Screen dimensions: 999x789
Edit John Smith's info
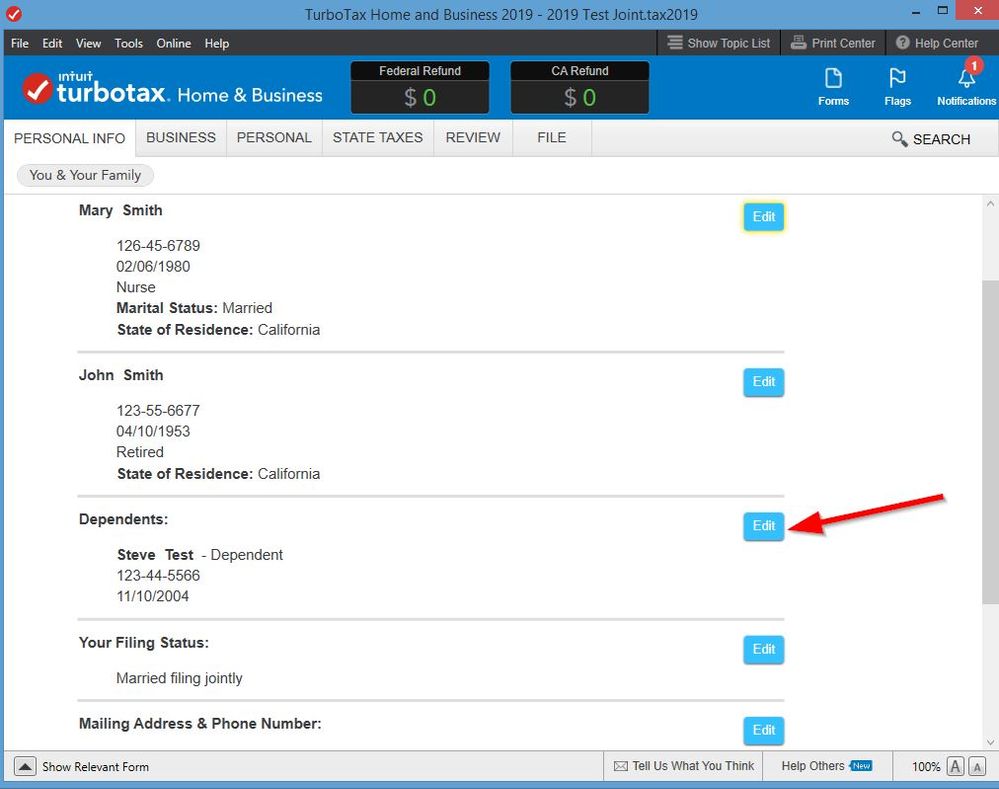[763, 382]
